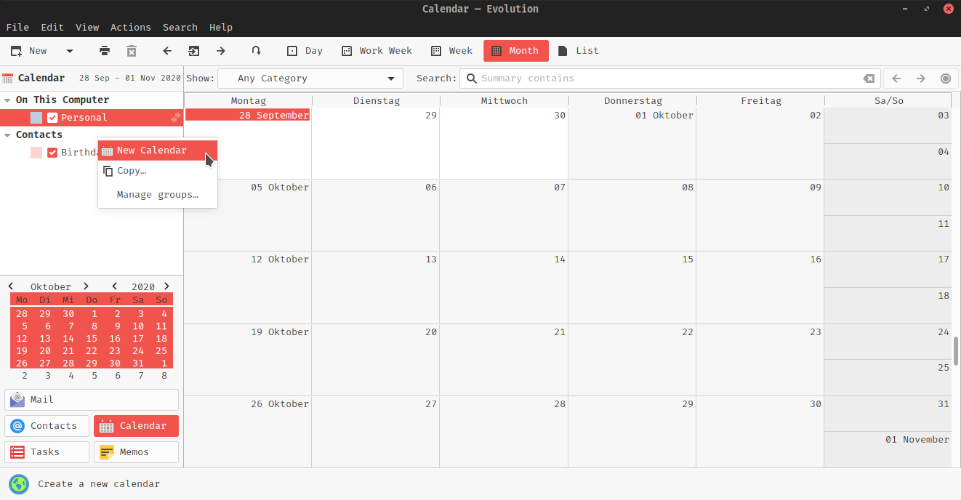The height and width of the screenshot is (500, 961).
Task: Switch to Tasks component
Action: pos(47,452)
